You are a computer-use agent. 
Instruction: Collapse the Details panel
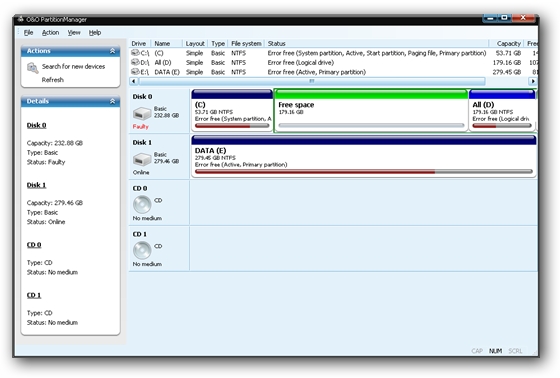[x=112, y=101]
